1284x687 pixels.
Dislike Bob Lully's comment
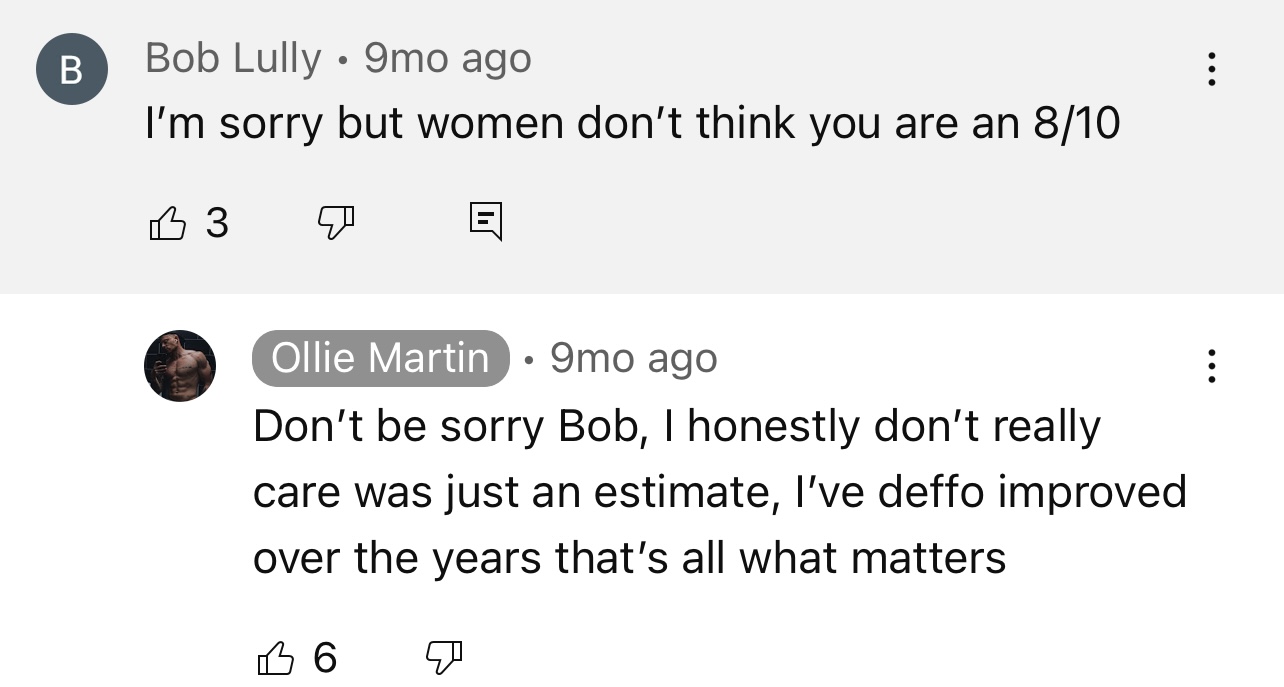[x=336, y=223]
